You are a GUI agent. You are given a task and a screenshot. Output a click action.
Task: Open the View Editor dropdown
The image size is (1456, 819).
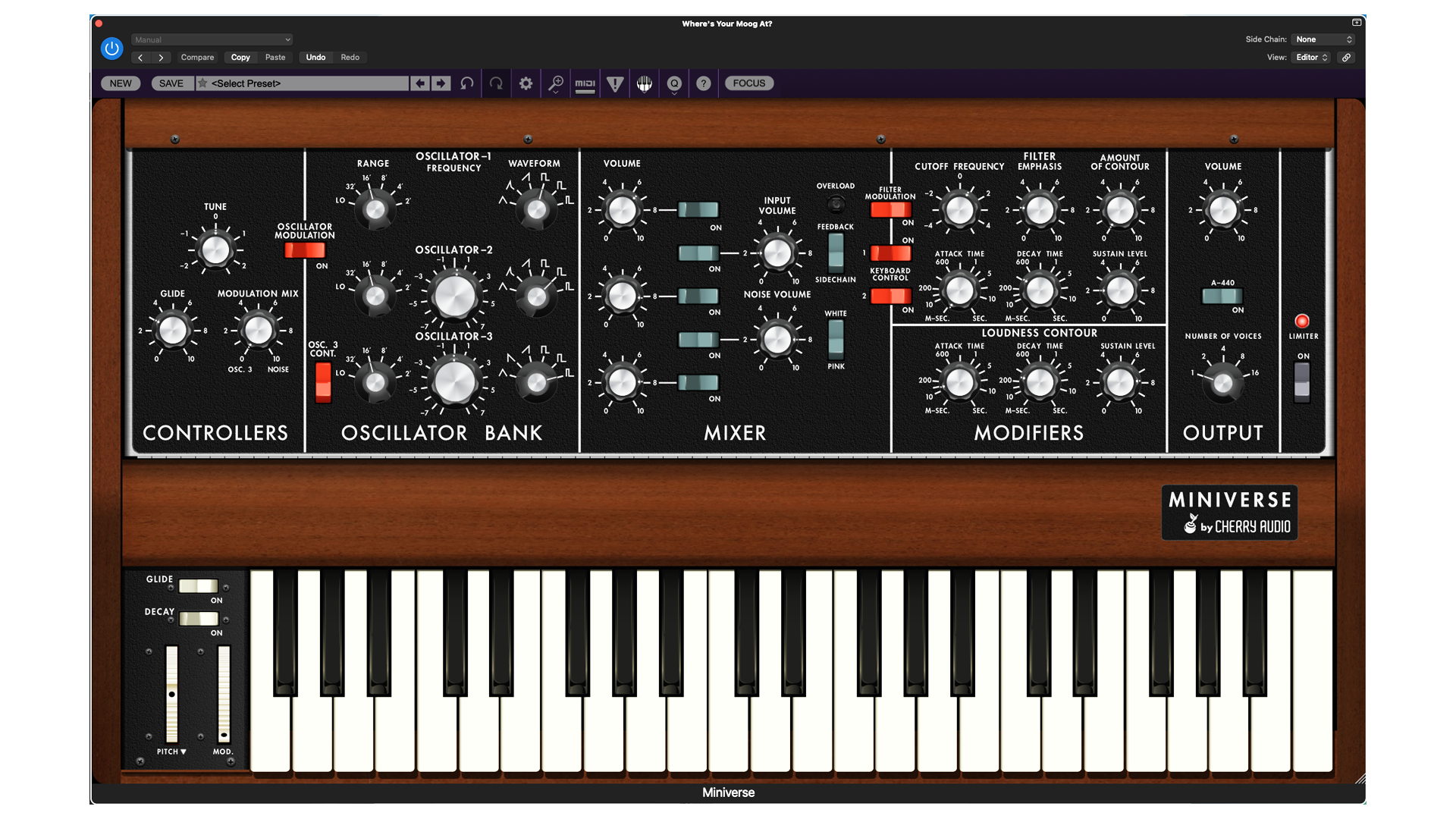[x=1311, y=58]
